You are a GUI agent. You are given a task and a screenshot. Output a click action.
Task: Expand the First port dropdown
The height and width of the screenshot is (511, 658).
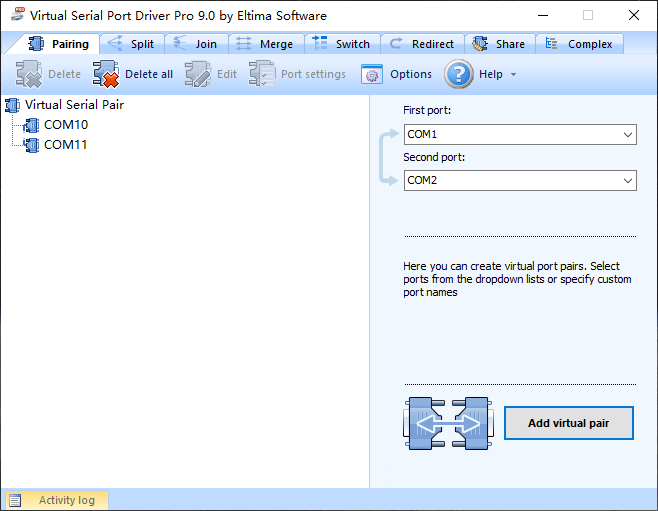tap(627, 134)
